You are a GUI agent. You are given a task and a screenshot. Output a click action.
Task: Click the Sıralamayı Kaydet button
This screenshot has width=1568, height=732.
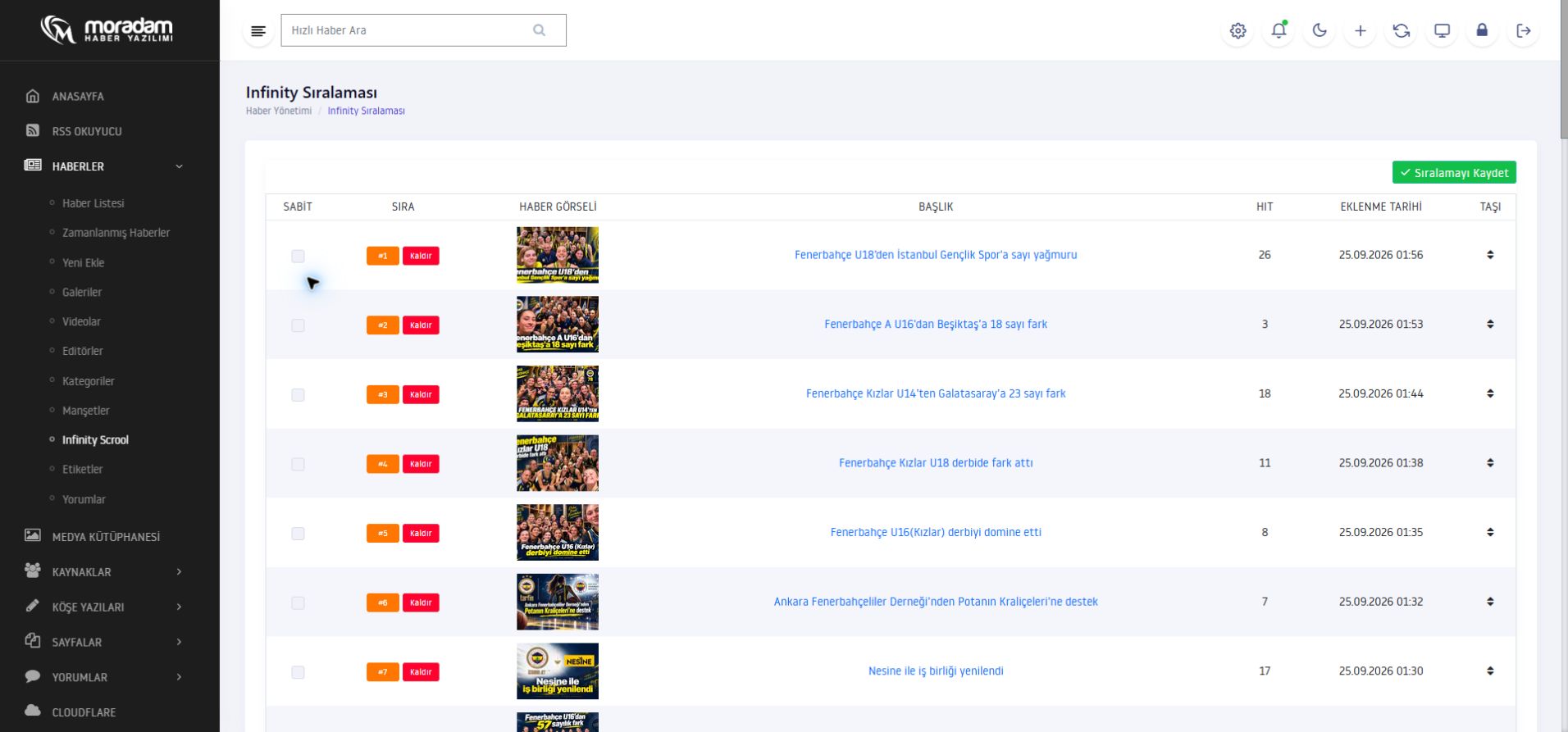pos(1454,173)
